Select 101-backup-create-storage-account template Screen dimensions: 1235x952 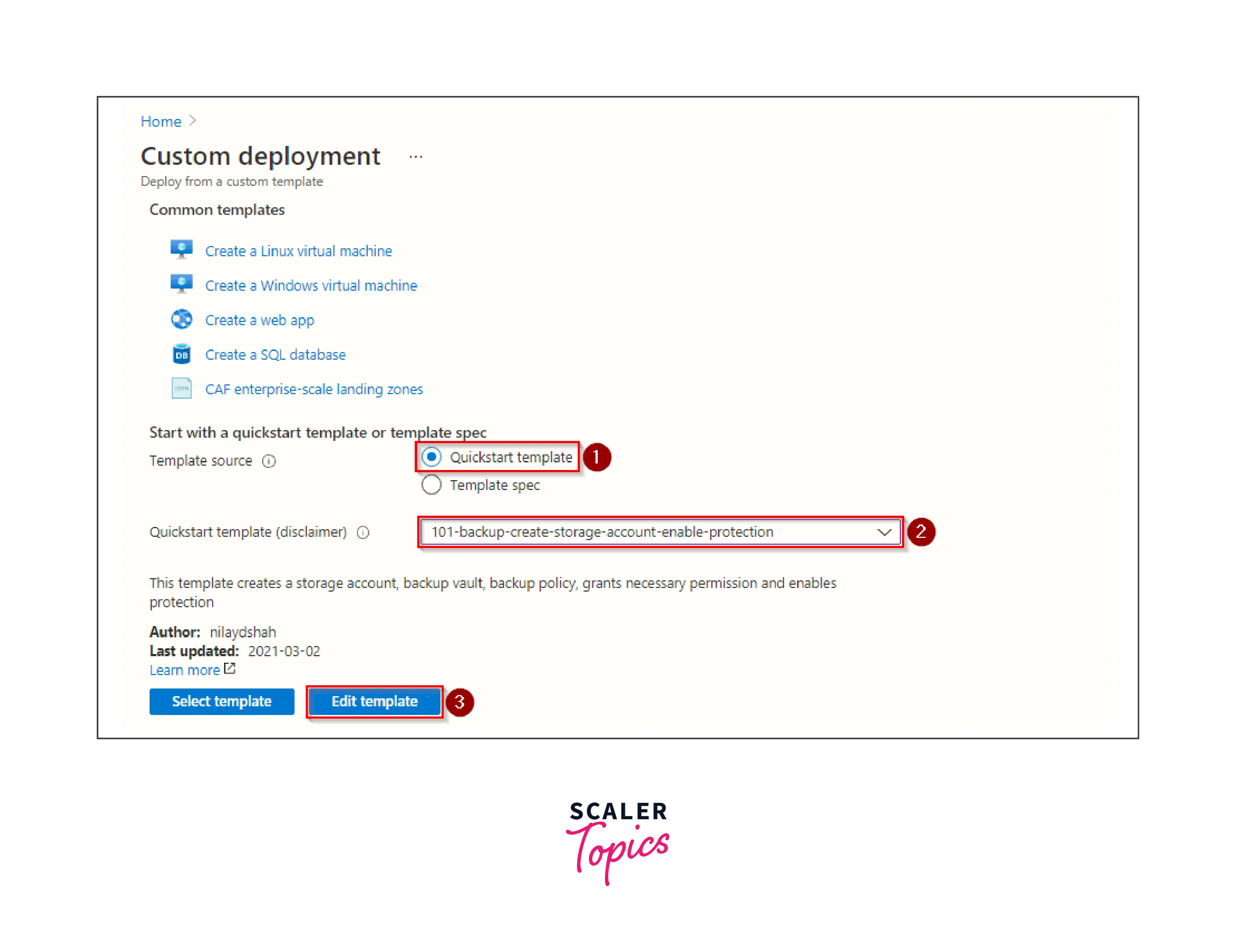(x=657, y=531)
